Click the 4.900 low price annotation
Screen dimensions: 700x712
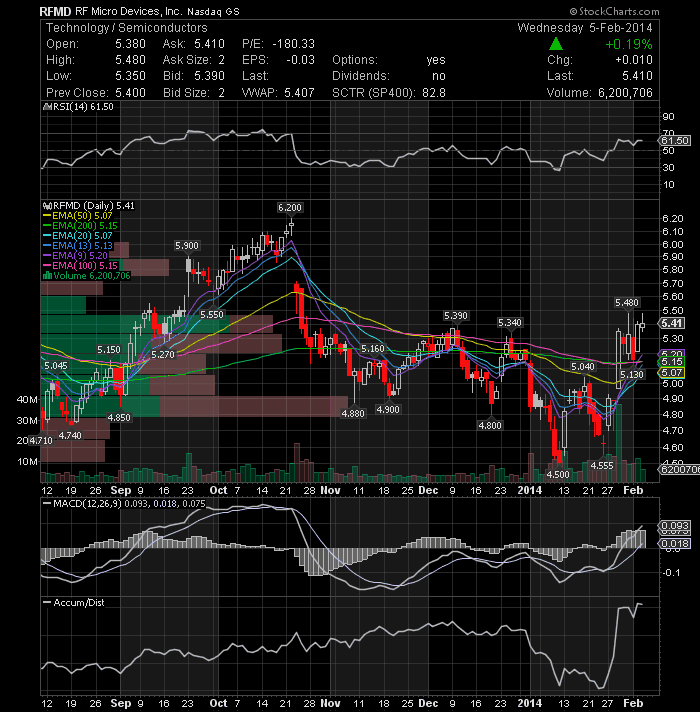[x=388, y=410]
